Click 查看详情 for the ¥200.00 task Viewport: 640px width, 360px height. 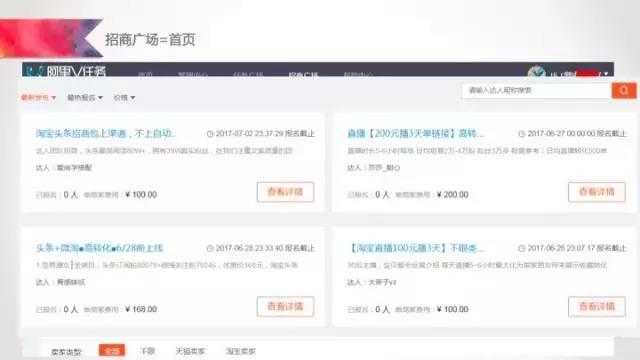point(597,192)
